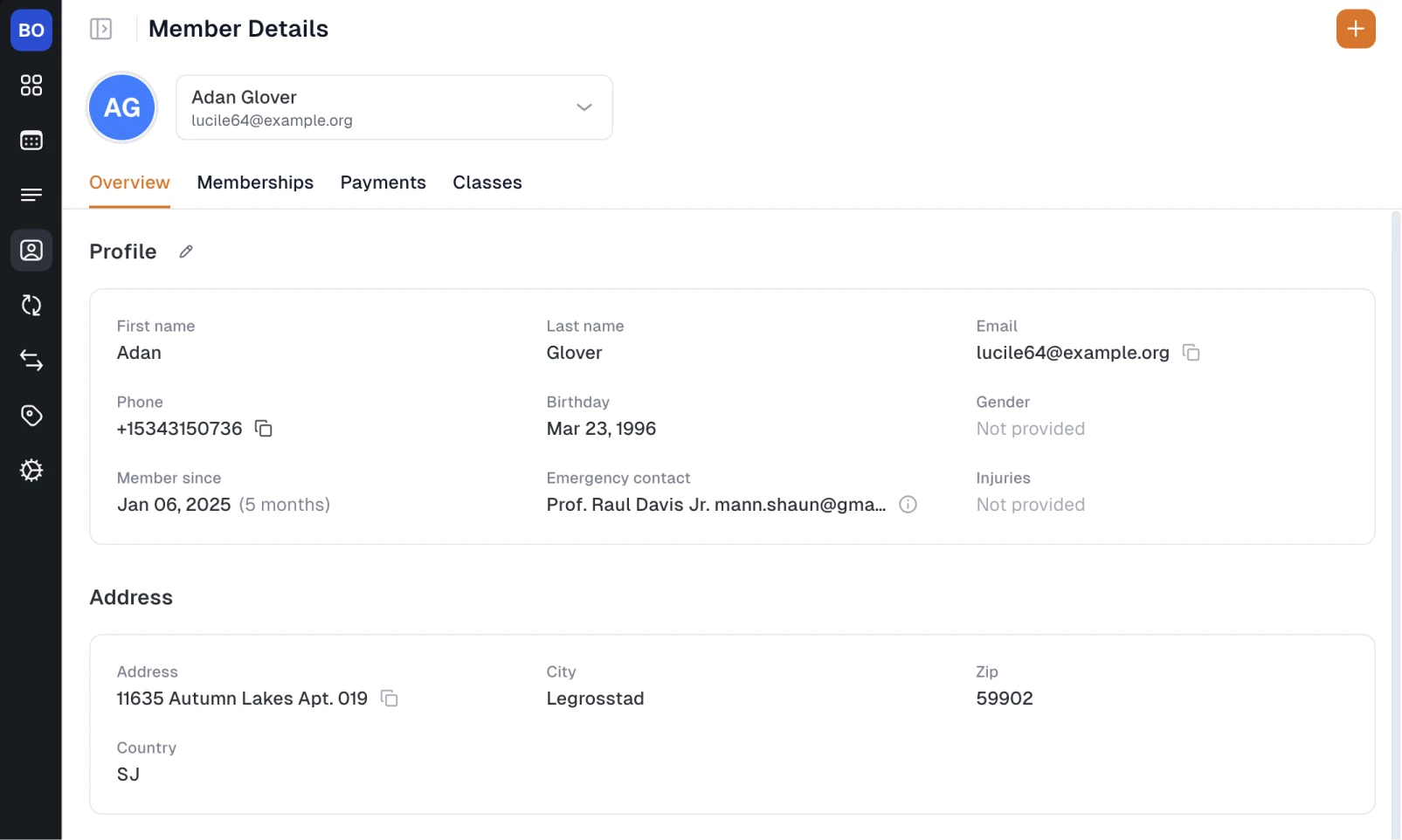Edit the profile with the pencil icon

(x=185, y=251)
